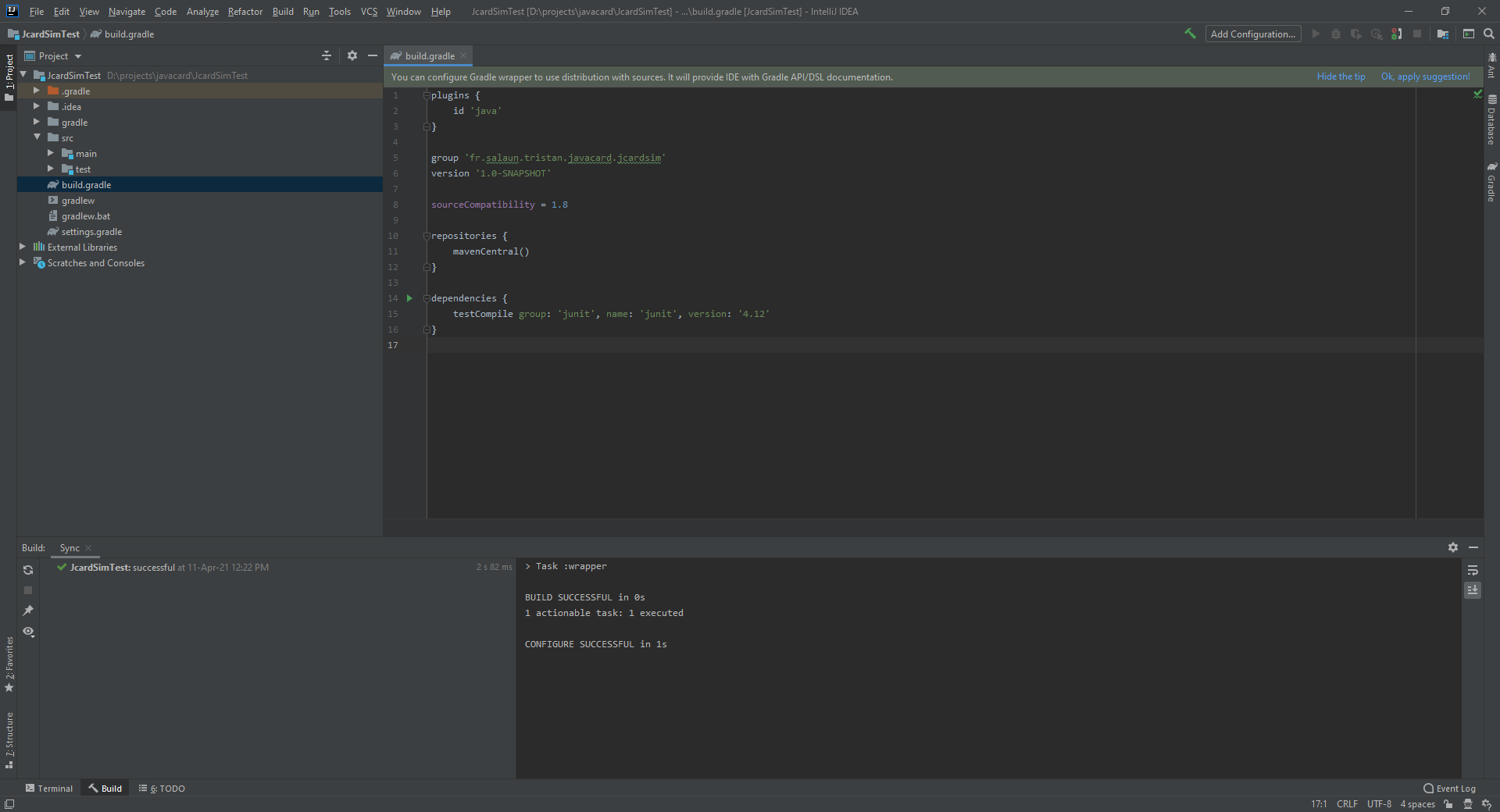1500x812 pixels.
Task: Click the run gutter arrow beside dependencies
Action: [409, 298]
